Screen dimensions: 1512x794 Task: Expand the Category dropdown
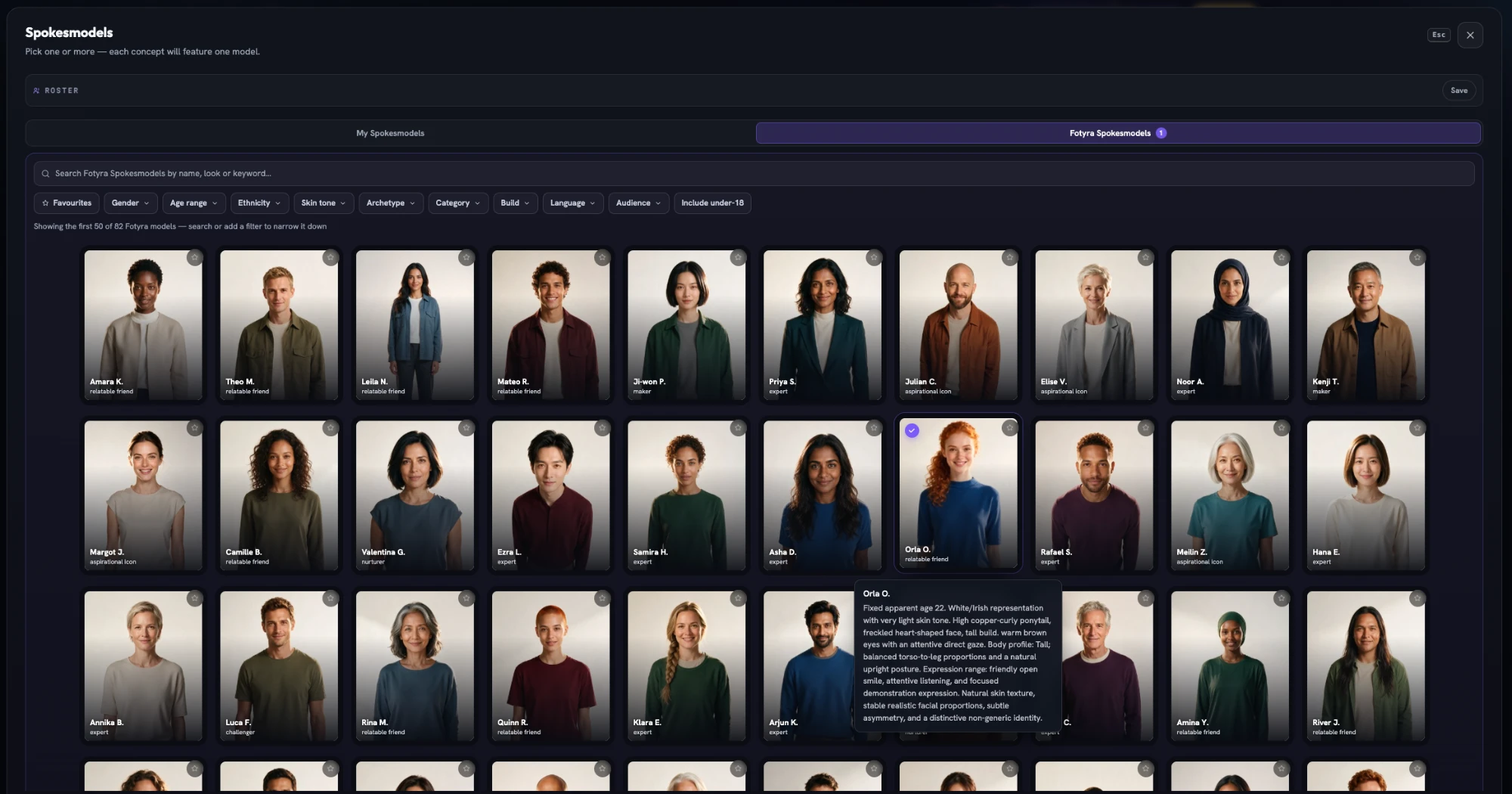[458, 203]
